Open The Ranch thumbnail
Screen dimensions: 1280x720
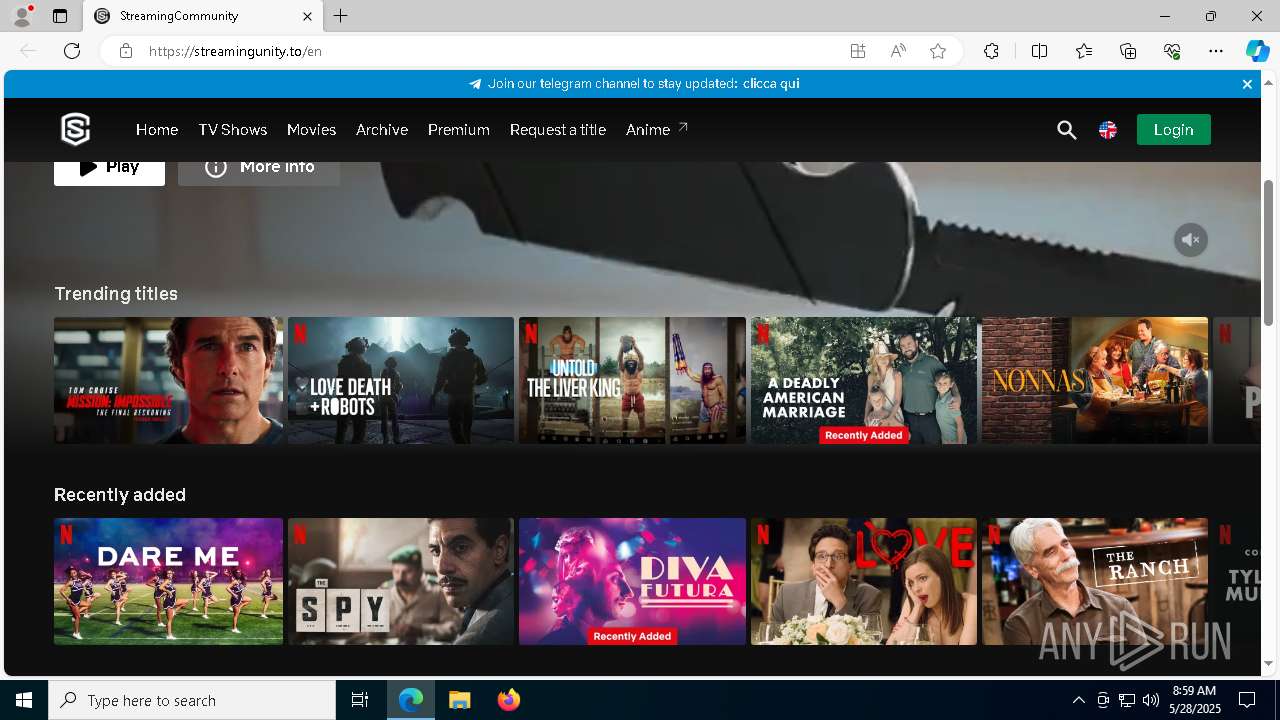1095,581
